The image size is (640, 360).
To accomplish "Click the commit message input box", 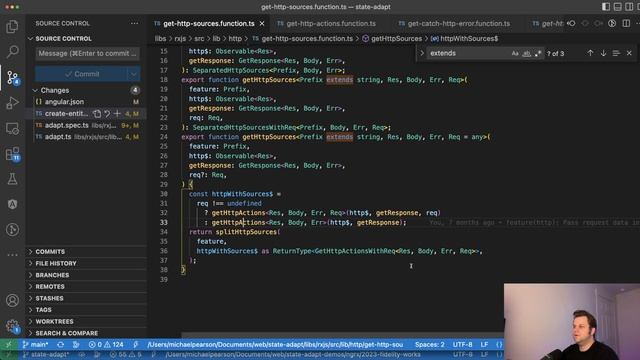I will (87, 53).
